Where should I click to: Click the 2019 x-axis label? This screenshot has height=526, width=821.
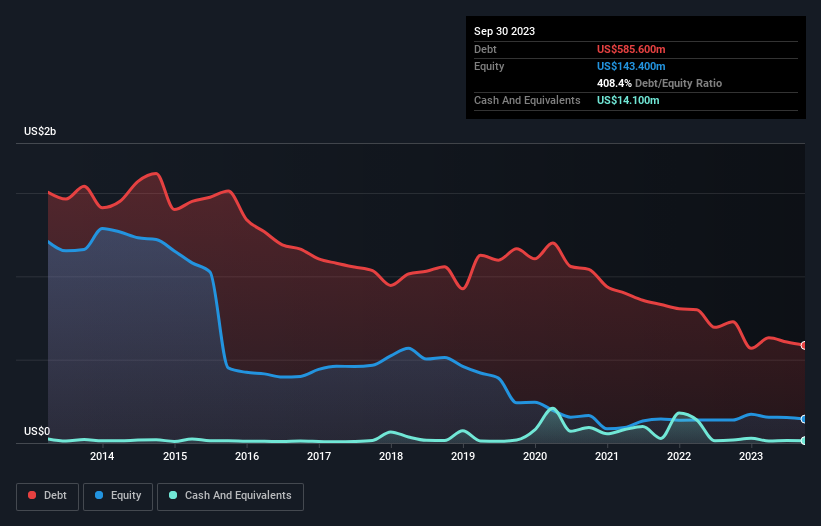pyautogui.click(x=463, y=456)
